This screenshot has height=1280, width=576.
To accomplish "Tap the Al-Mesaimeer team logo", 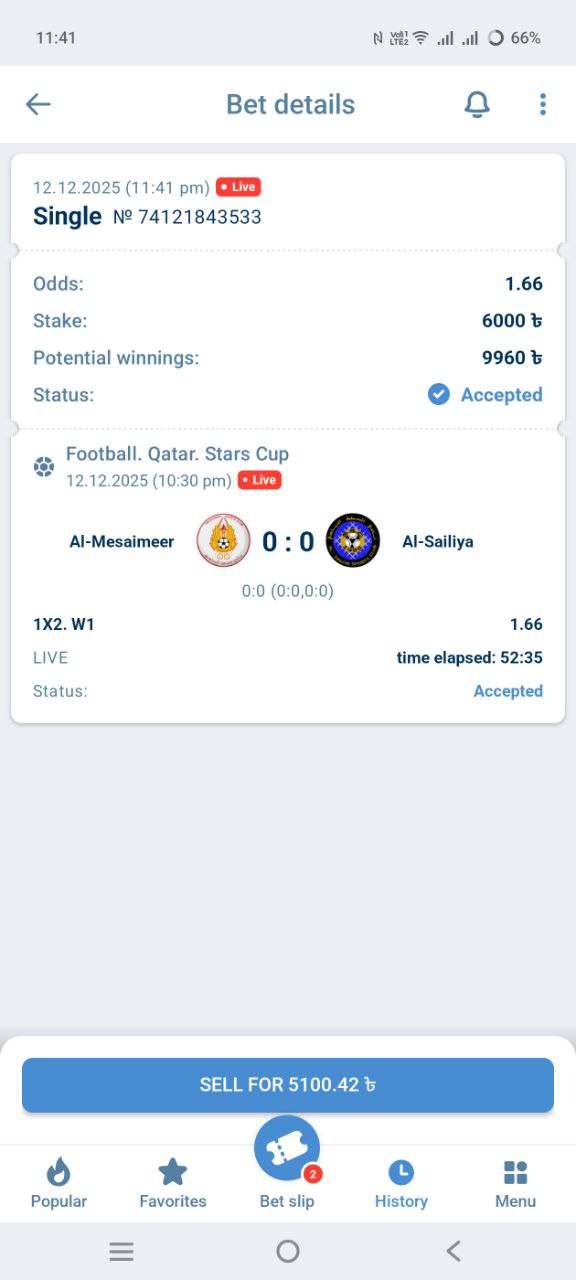I will point(224,541).
